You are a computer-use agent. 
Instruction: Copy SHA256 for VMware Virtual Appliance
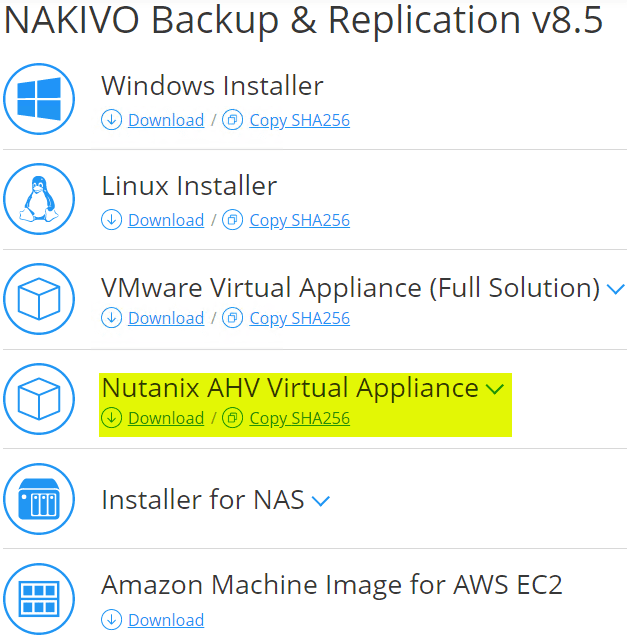(299, 318)
